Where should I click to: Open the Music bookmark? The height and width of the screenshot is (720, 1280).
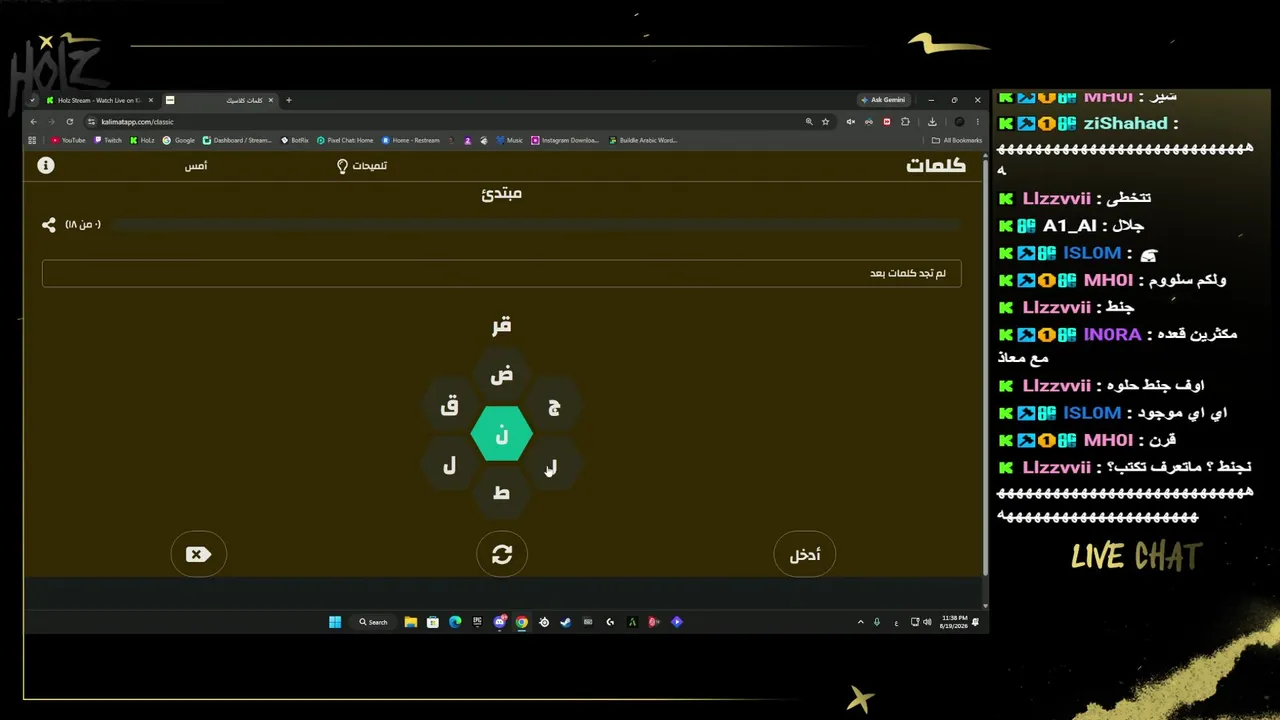click(x=509, y=141)
